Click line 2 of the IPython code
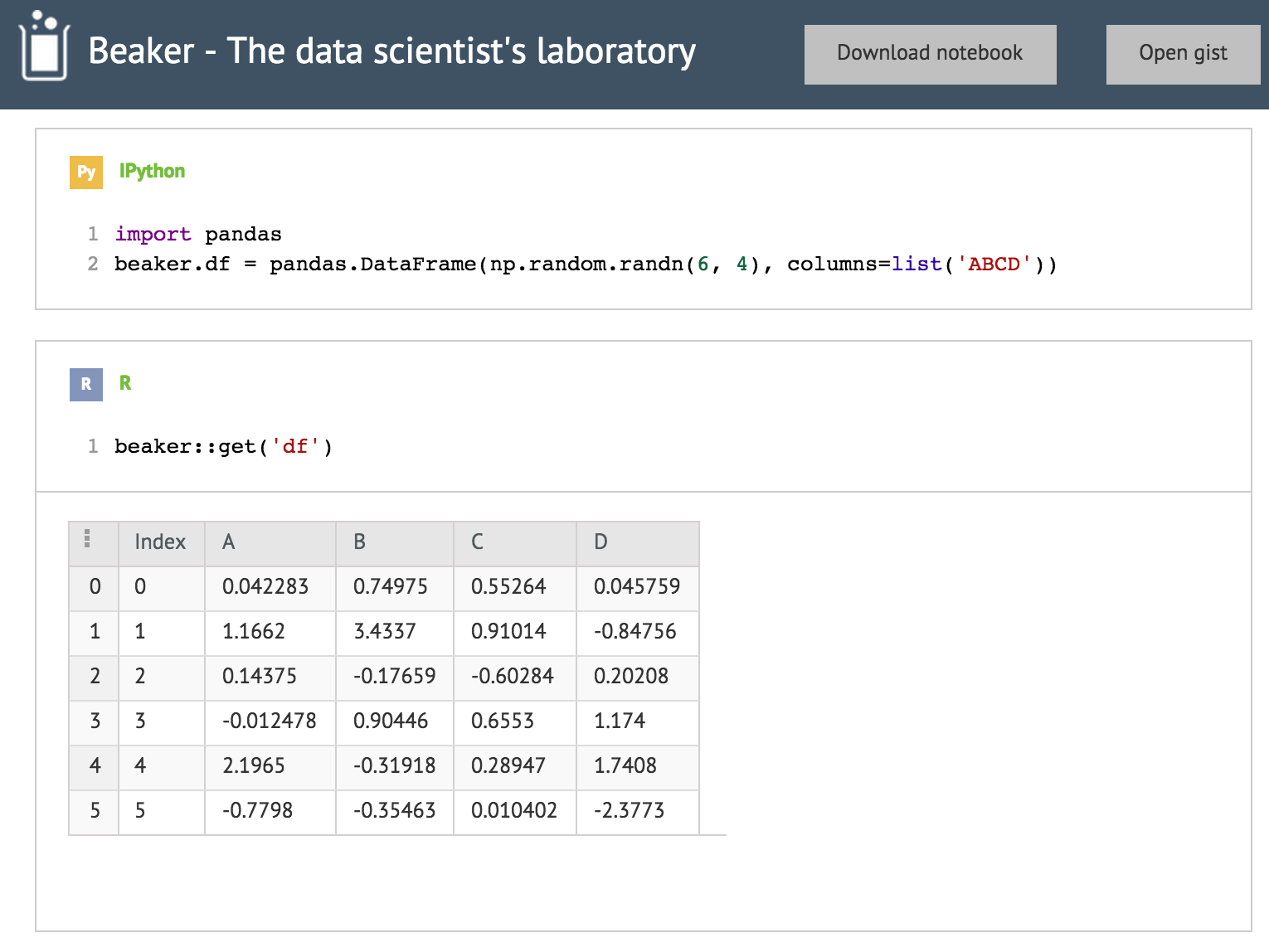This screenshot has width=1269, height=952. click(x=581, y=264)
